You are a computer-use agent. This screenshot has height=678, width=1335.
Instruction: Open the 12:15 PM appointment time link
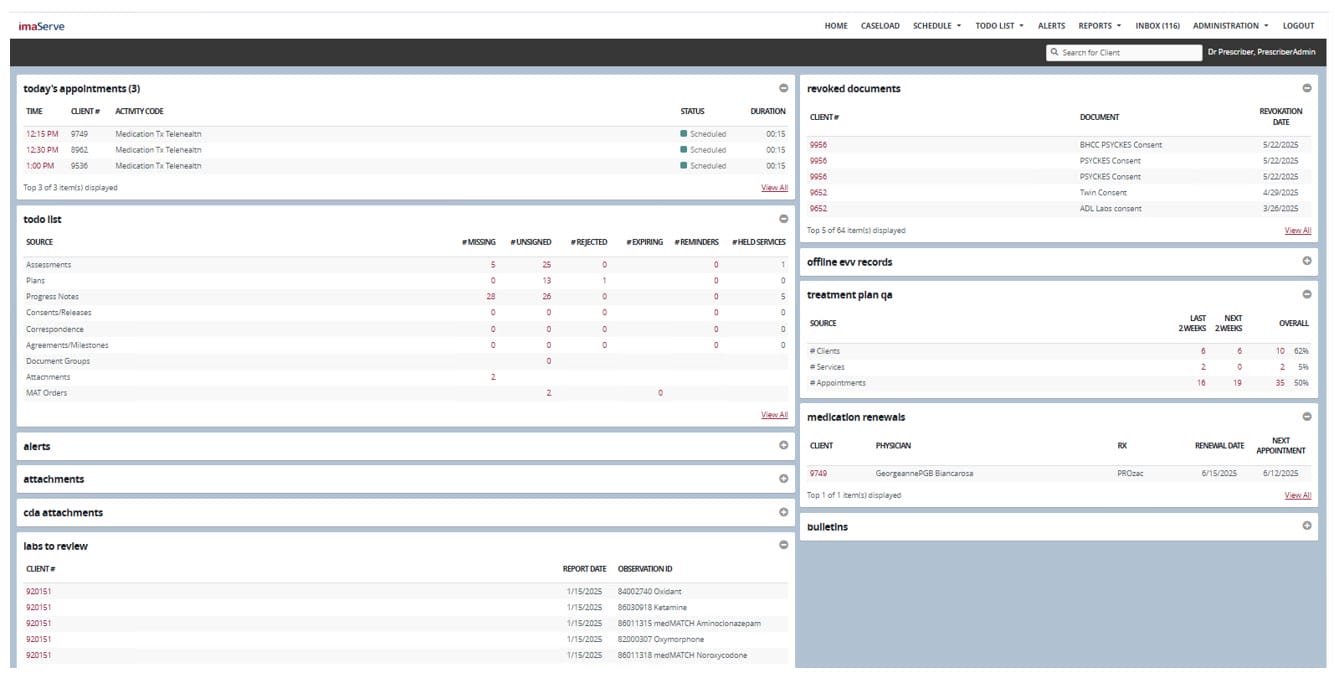42,134
